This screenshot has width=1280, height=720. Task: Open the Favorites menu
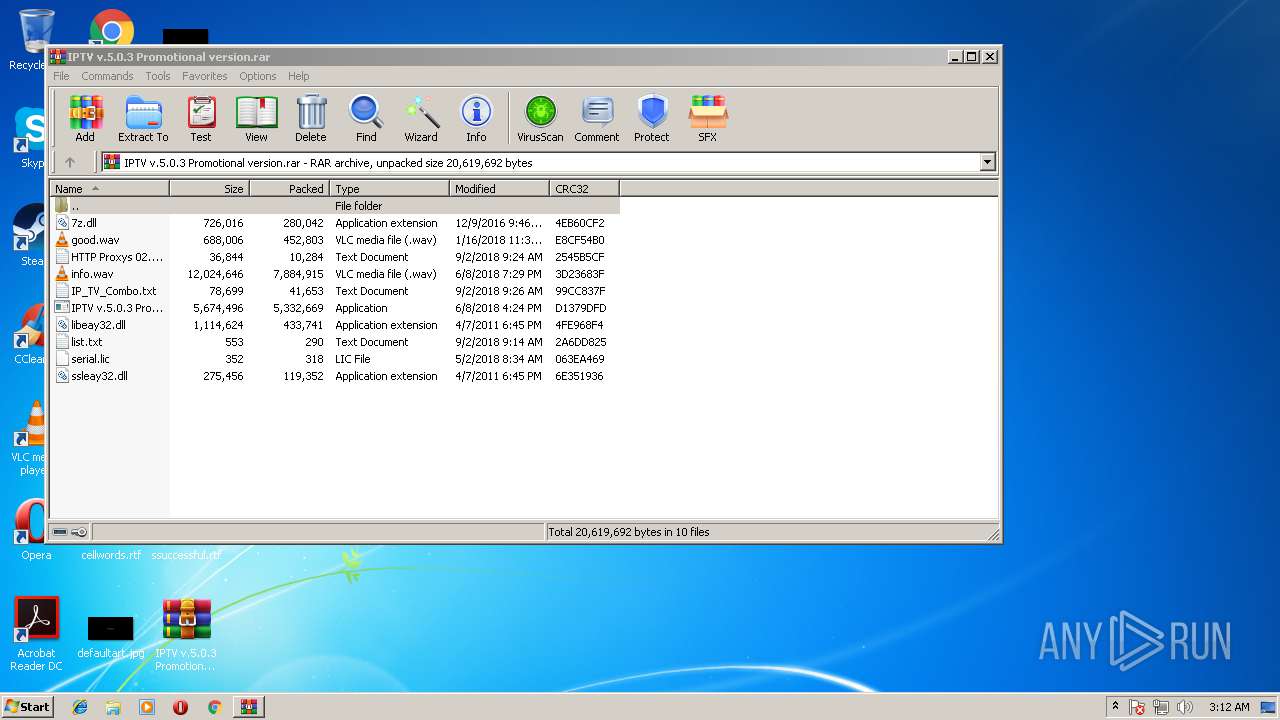[204, 76]
